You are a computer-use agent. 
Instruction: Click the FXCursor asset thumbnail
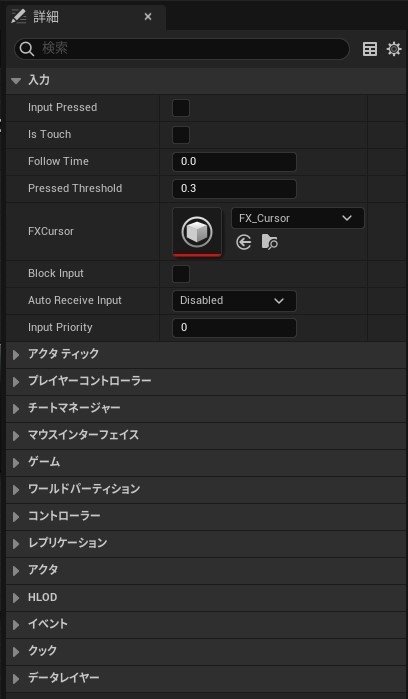pyautogui.click(x=197, y=232)
